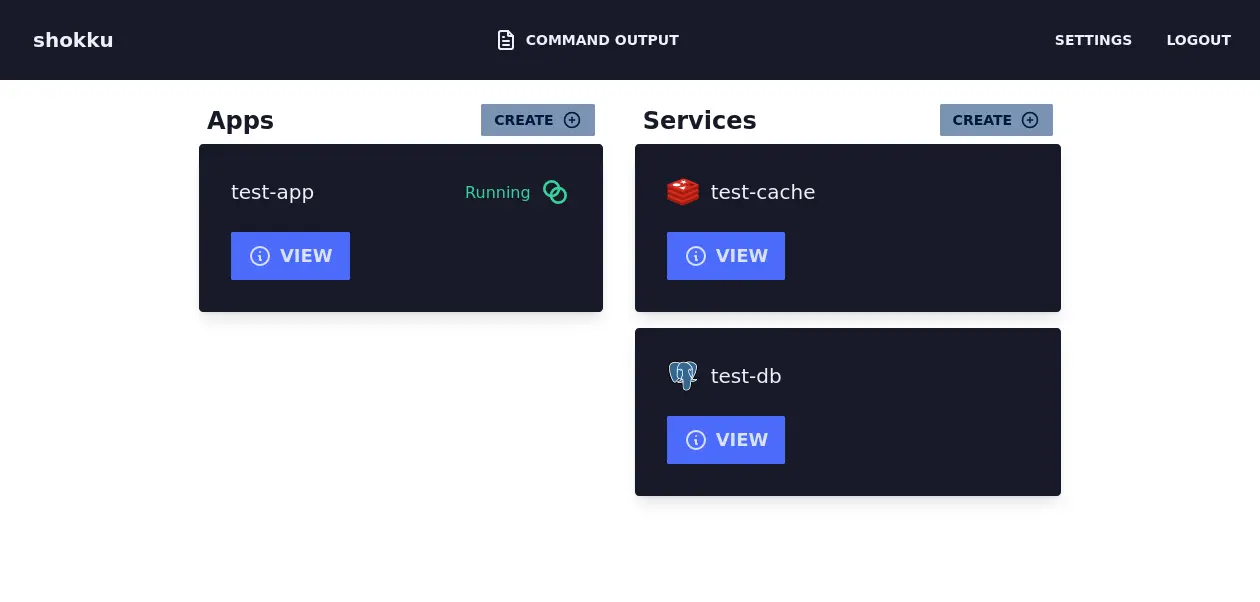Click the shokku logo to go home
Viewport: 1260px width, 602px height.
(73, 40)
